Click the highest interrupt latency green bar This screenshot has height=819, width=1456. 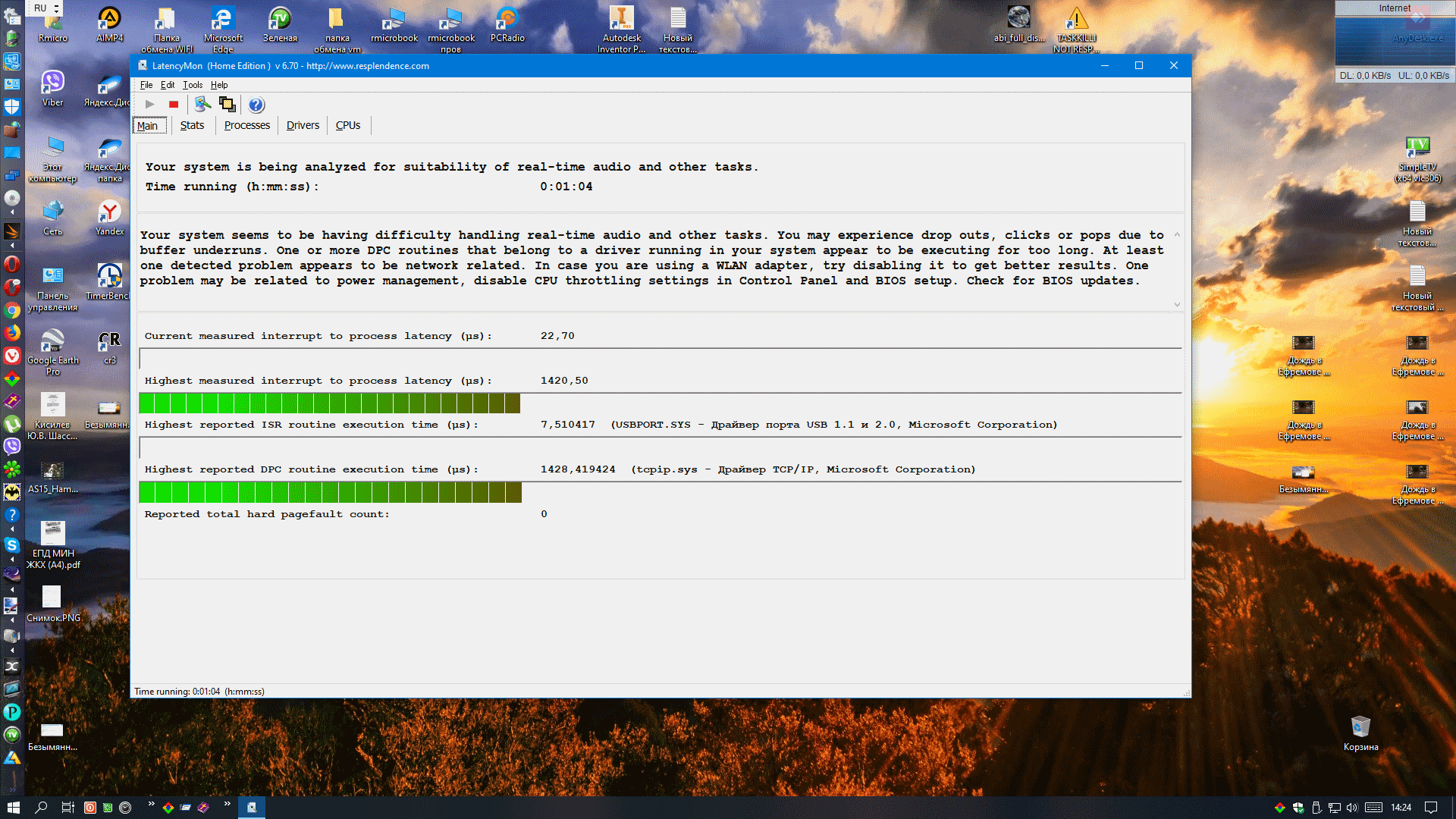tap(330, 403)
